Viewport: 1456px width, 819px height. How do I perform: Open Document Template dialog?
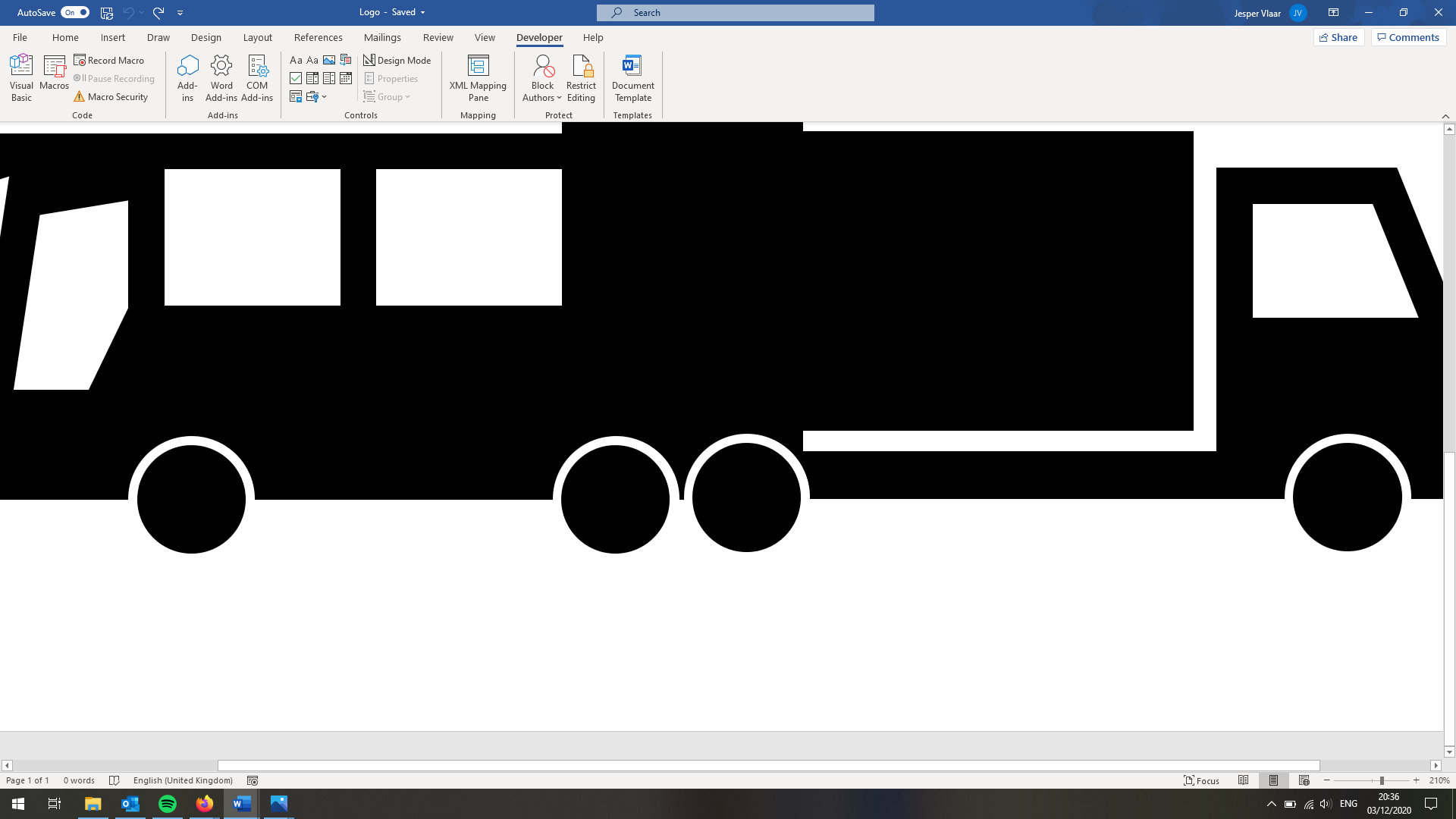coord(632,78)
